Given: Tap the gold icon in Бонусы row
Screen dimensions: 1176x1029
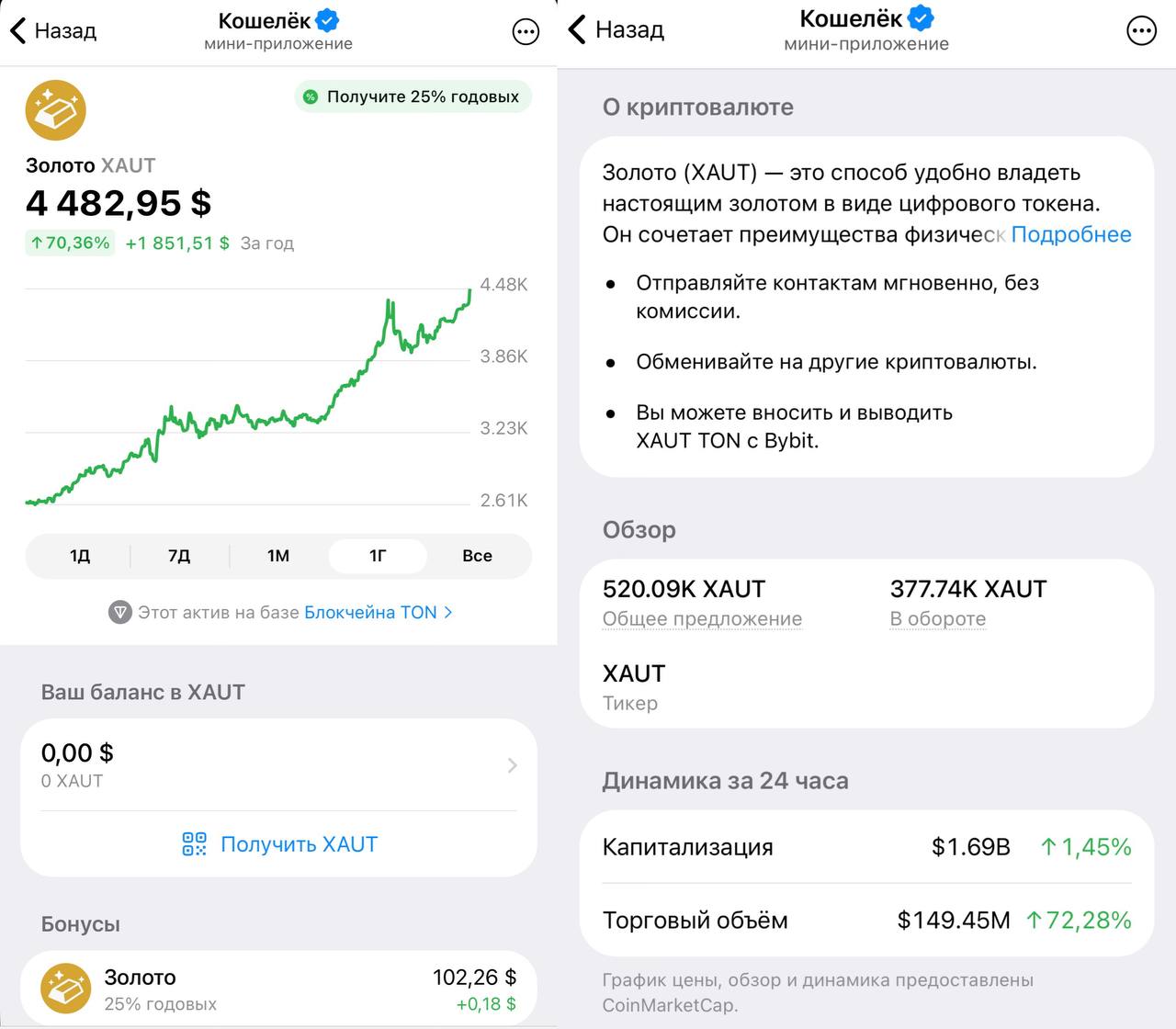Looking at the screenshot, I should pos(65,989).
